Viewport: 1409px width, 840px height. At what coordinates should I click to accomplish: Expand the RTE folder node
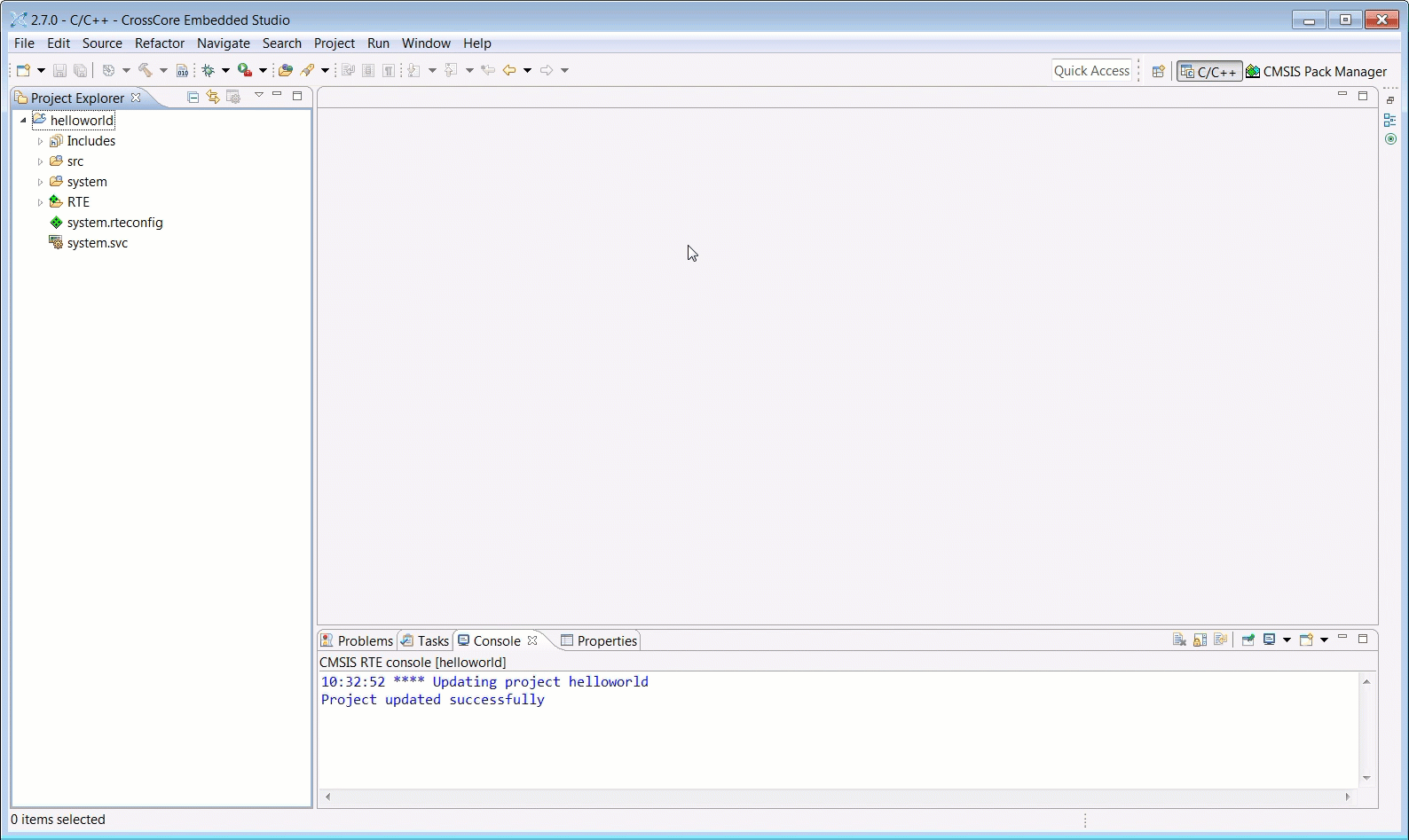tap(40, 202)
